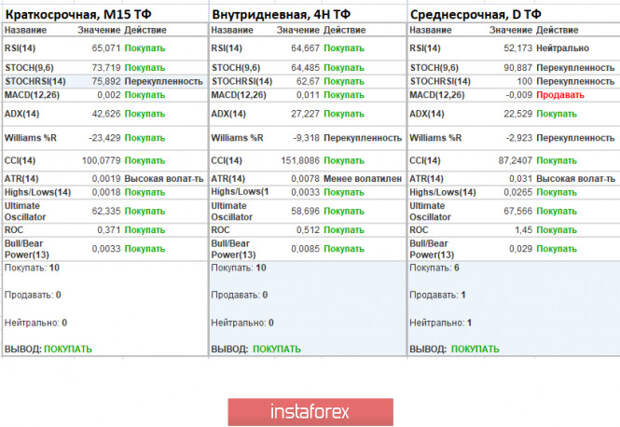Click the Highs/Lows value 0,0265

[x=518, y=192]
